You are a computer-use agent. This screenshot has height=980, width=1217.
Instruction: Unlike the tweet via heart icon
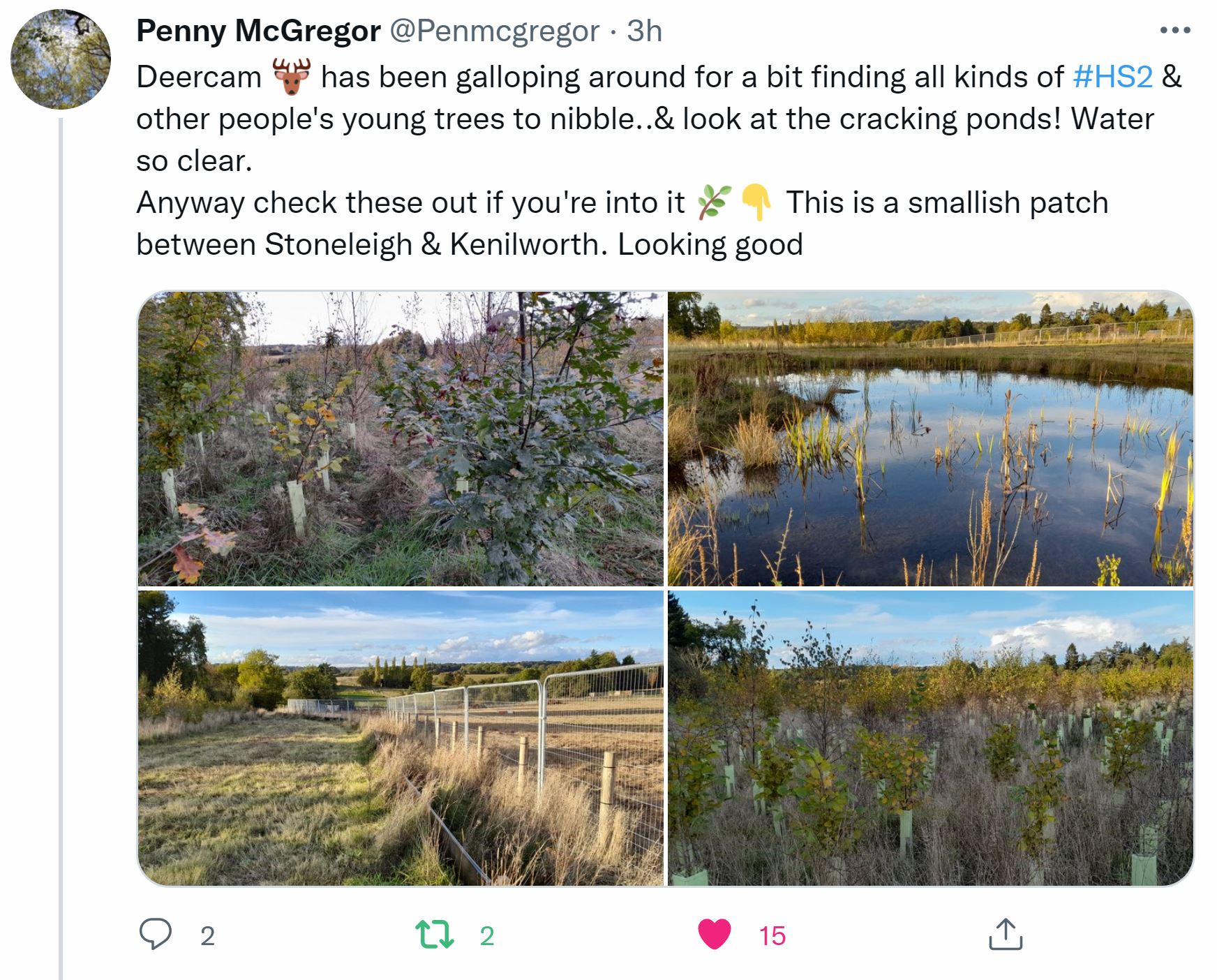(714, 935)
